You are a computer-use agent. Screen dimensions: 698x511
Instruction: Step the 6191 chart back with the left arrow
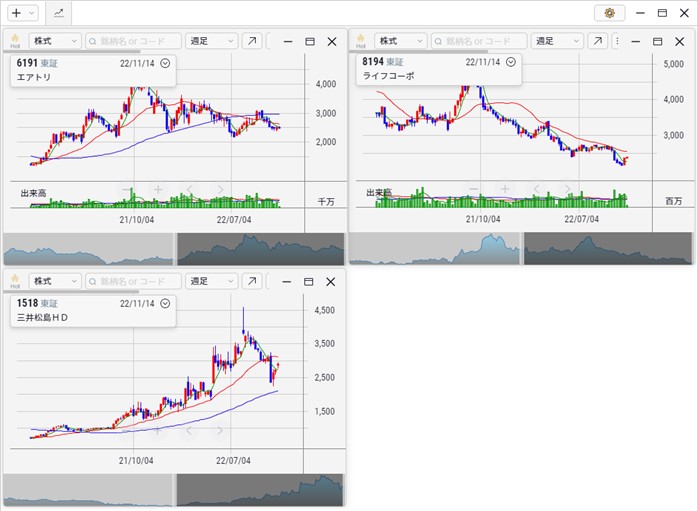point(189,190)
